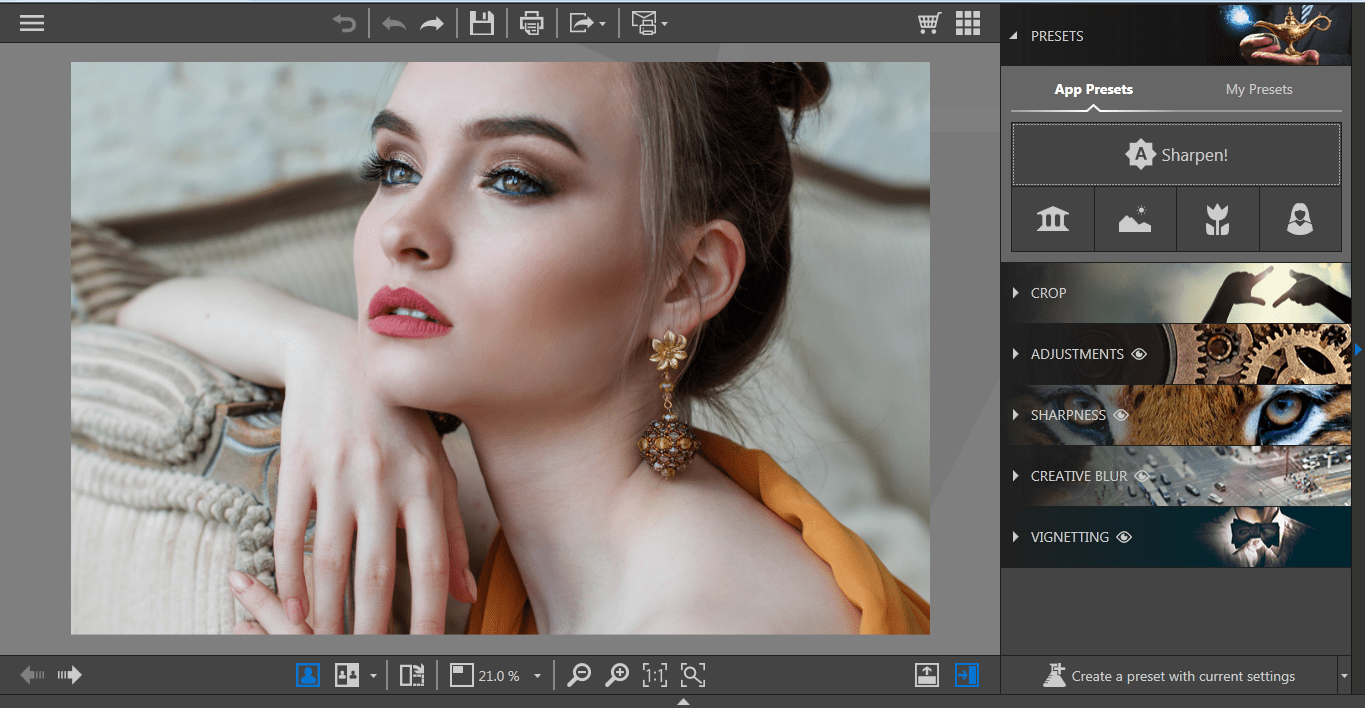This screenshot has height=708, width=1365.
Task: Create a preset with current settings
Action: (1170, 675)
